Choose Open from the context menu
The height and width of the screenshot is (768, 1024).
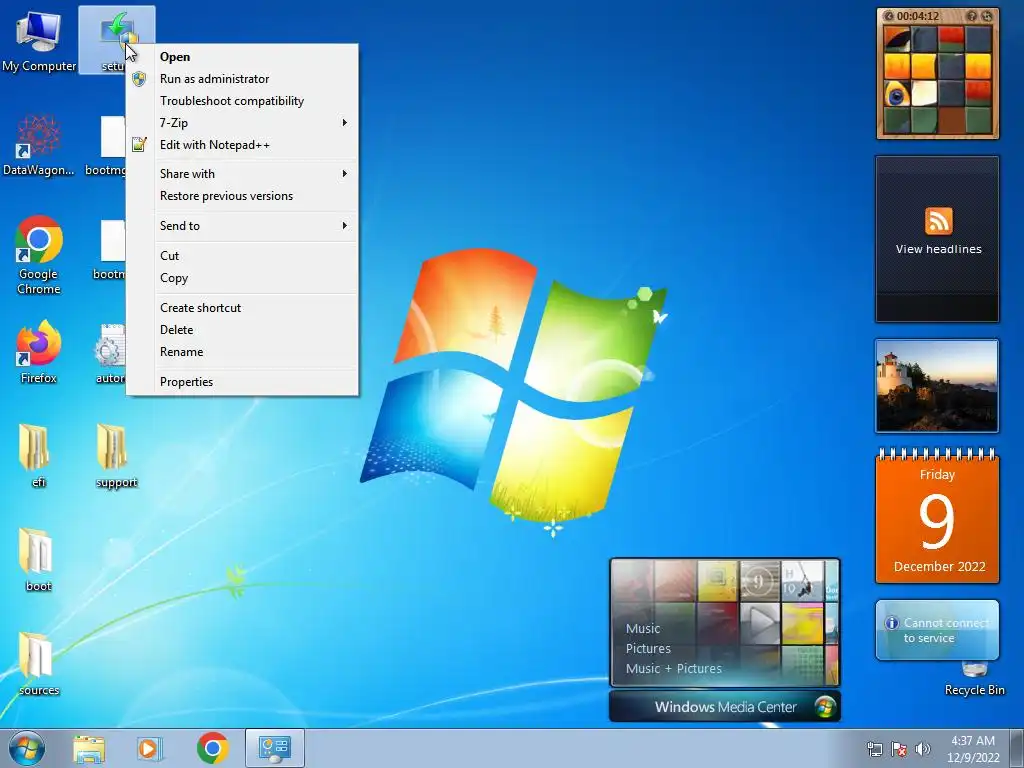(242, 57)
